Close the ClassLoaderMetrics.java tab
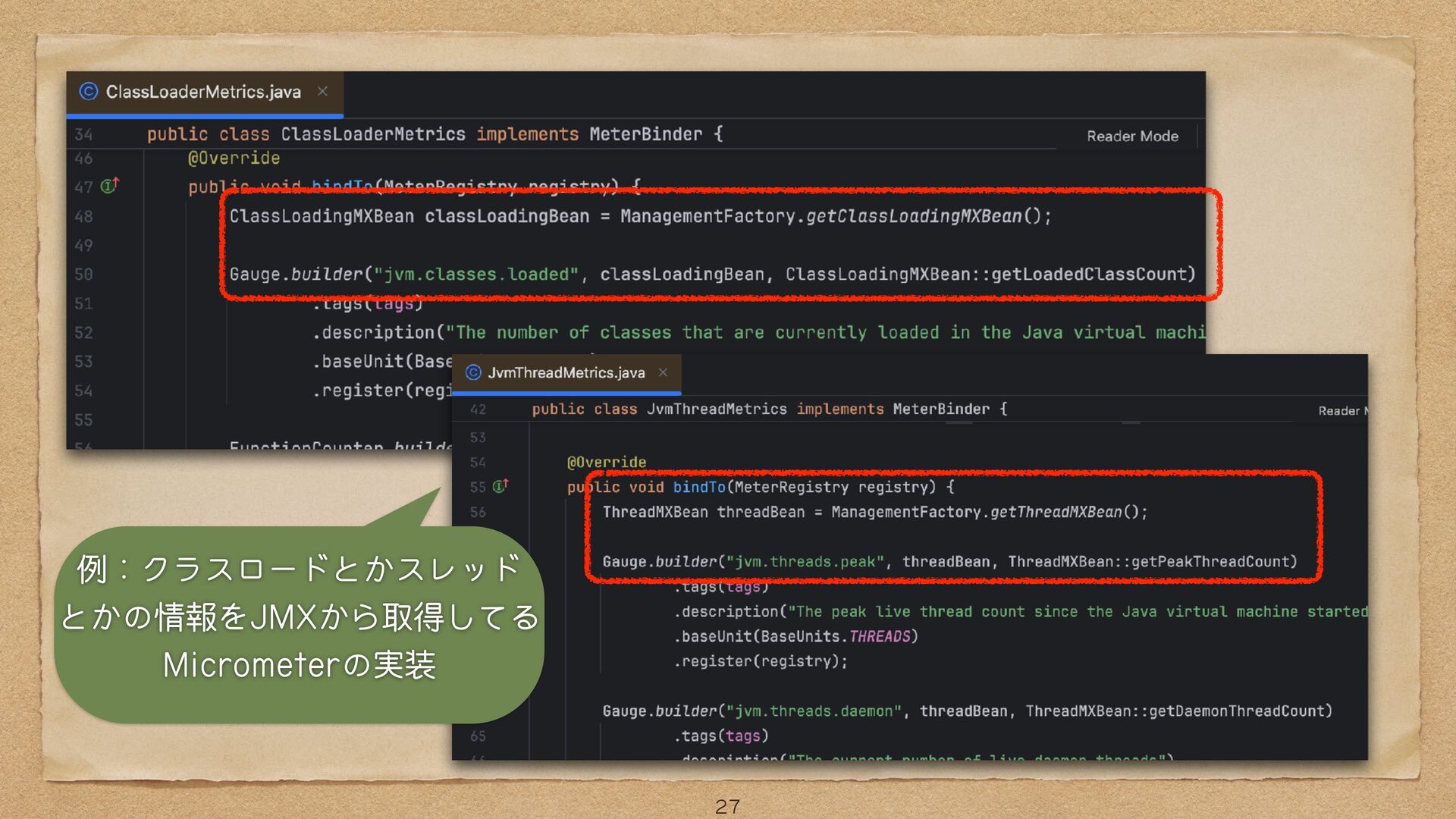 (x=322, y=91)
